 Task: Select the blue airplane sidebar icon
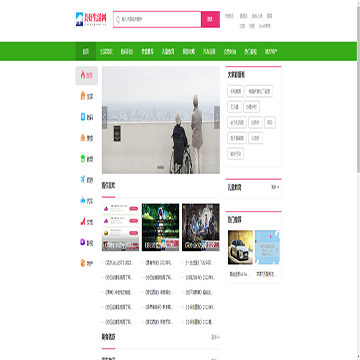[x=83, y=179]
